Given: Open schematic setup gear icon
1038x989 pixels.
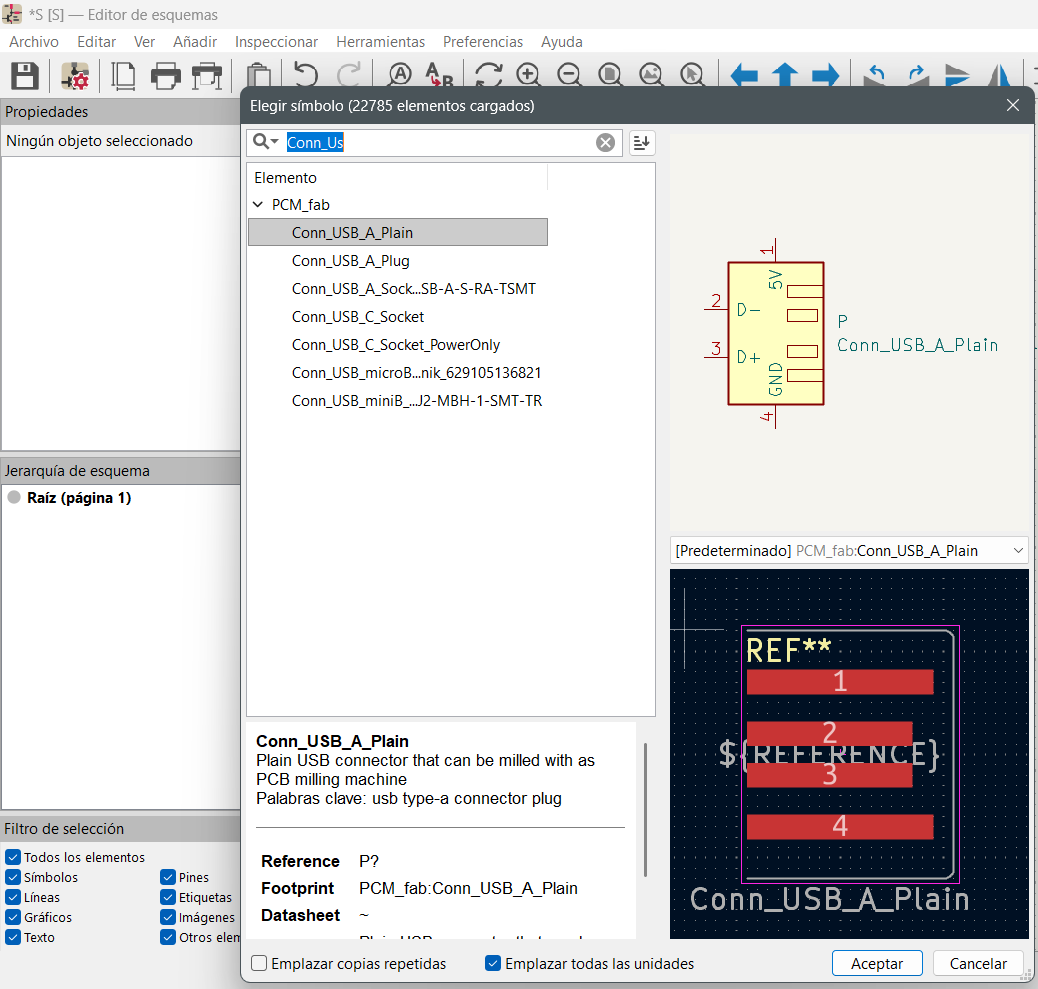Looking at the screenshot, I should tap(75, 76).
